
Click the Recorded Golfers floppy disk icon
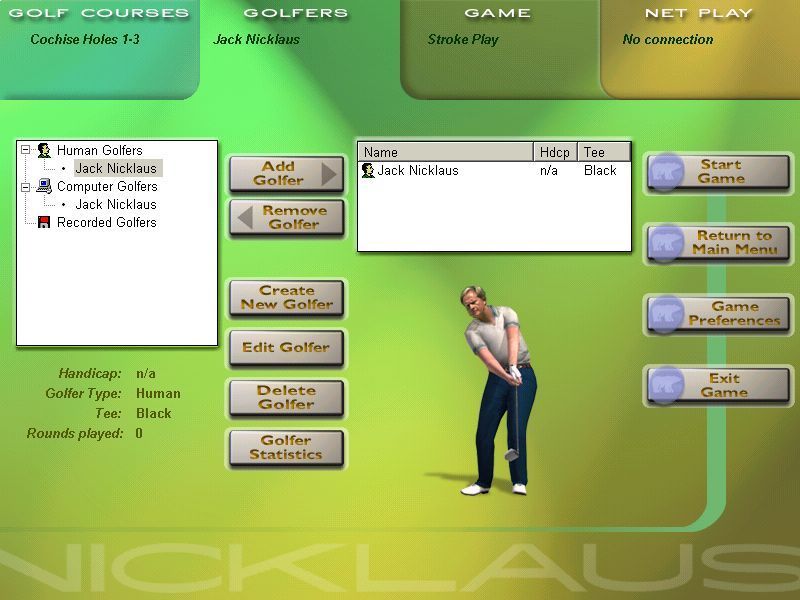click(x=44, y=222)
